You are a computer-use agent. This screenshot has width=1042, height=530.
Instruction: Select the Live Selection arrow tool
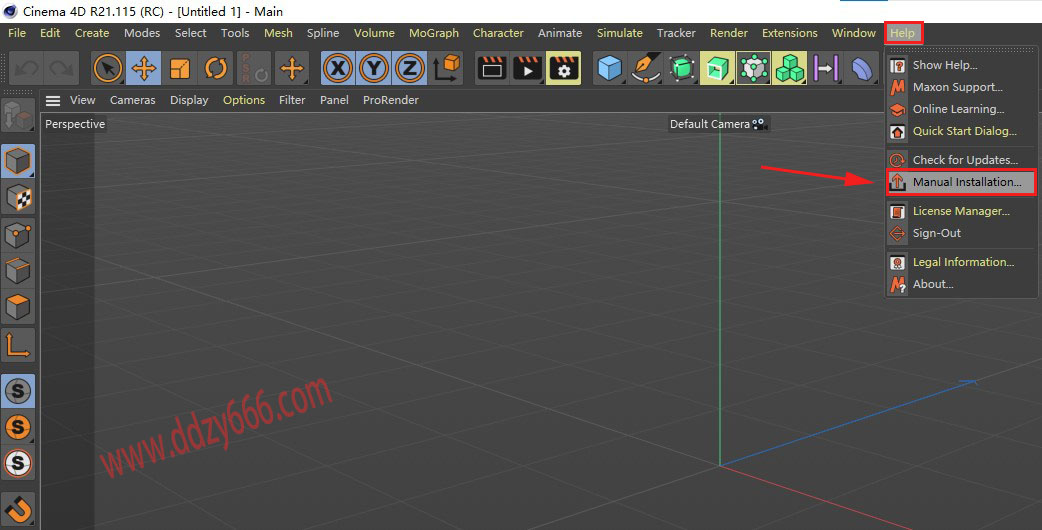click(x=108, y=68)
